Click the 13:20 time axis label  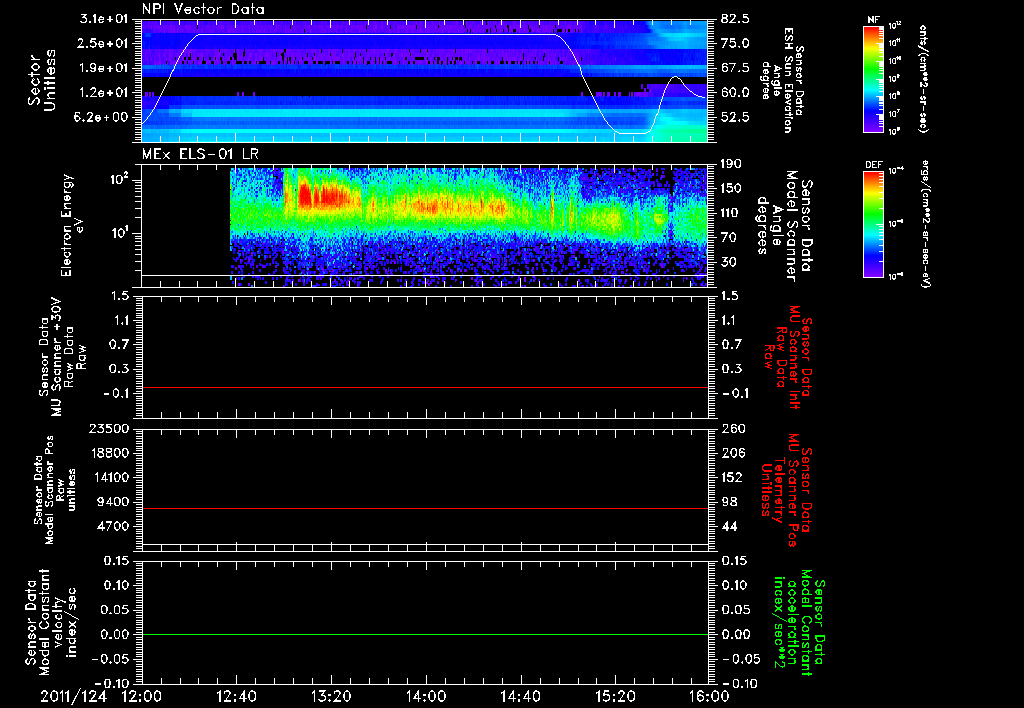(x=331, y=696)
